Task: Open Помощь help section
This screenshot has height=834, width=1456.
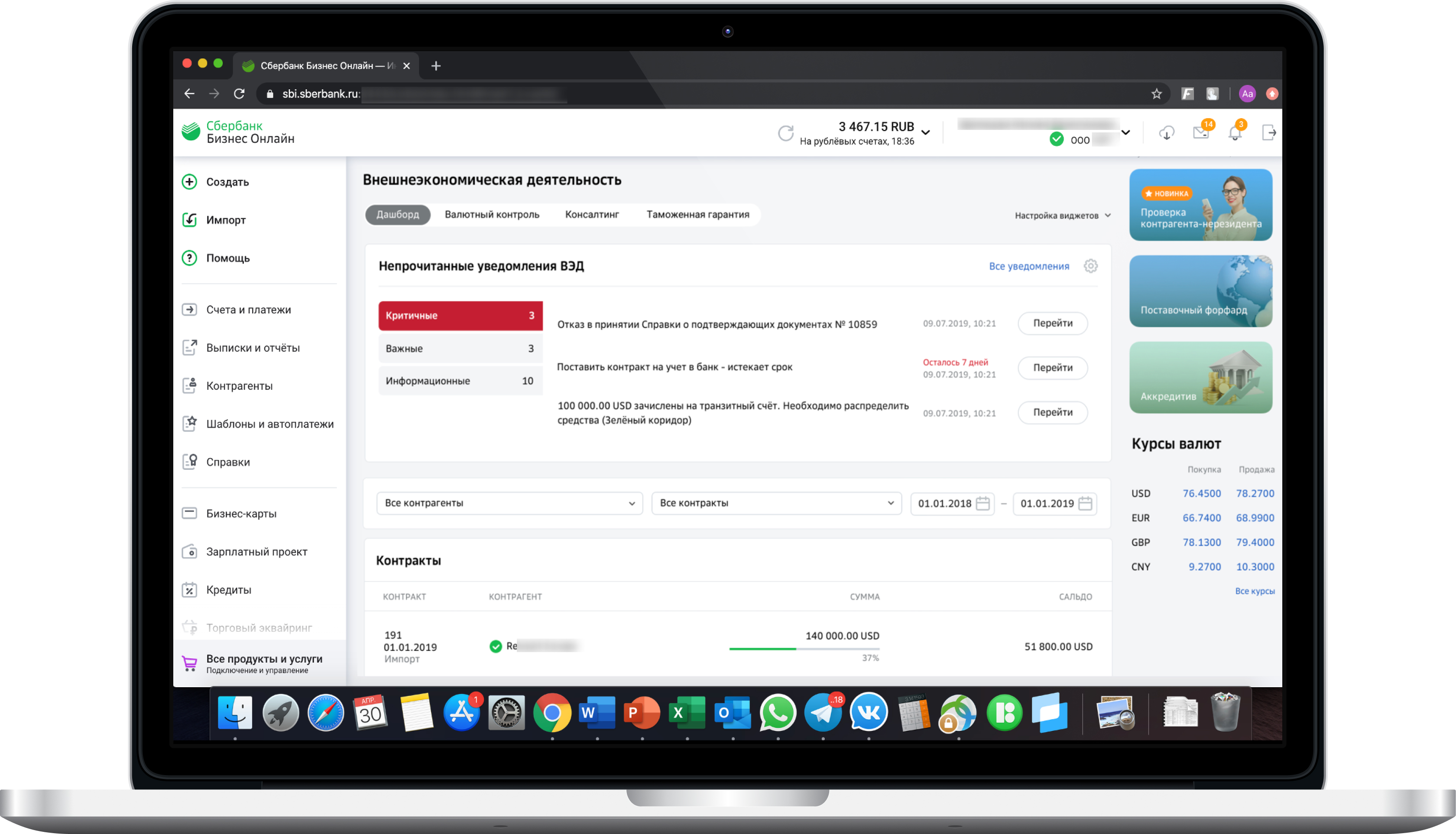Action: (x=227, y=258)
